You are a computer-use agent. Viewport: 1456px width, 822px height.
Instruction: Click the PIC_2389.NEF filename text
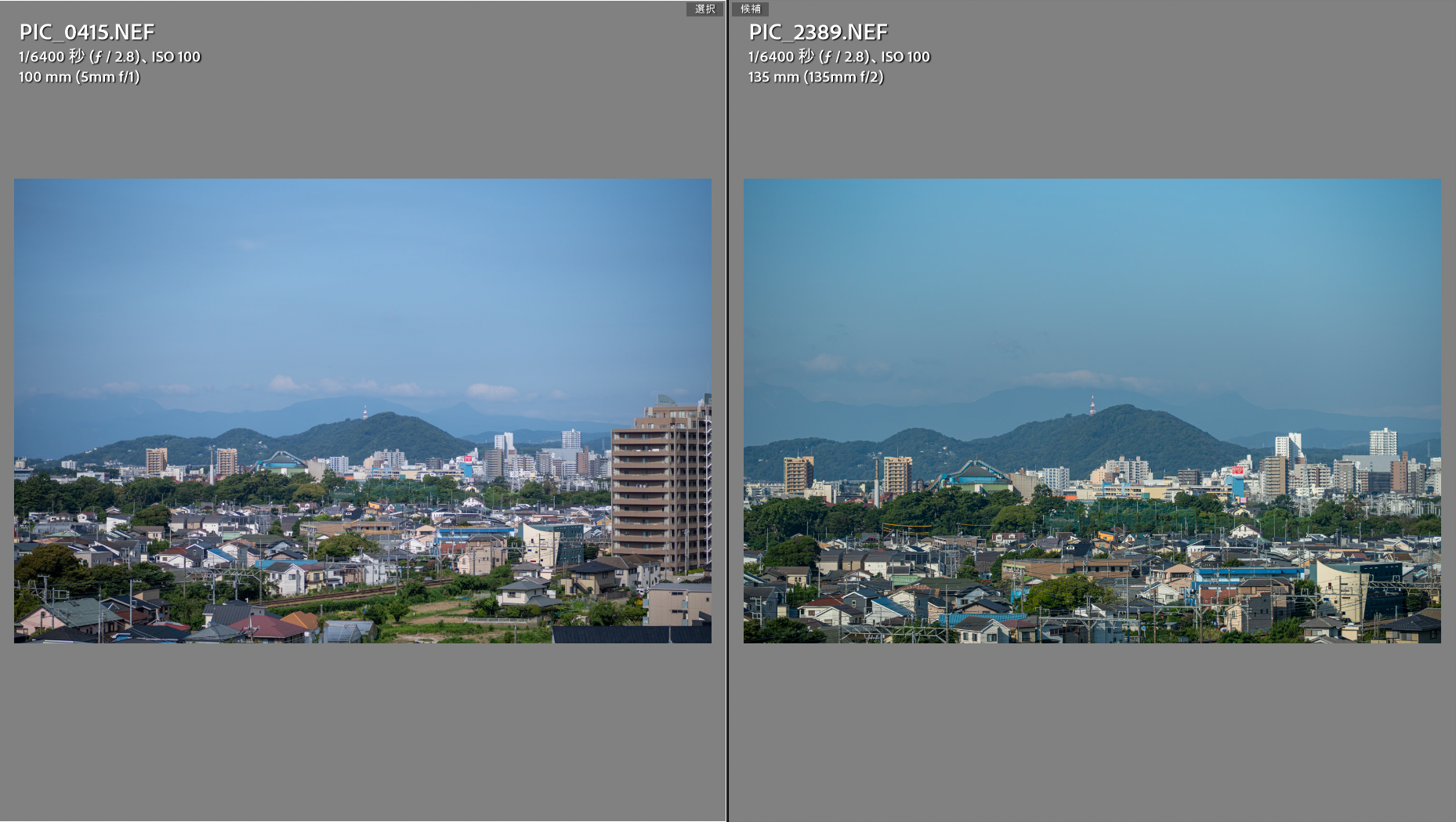coord(818,32)
